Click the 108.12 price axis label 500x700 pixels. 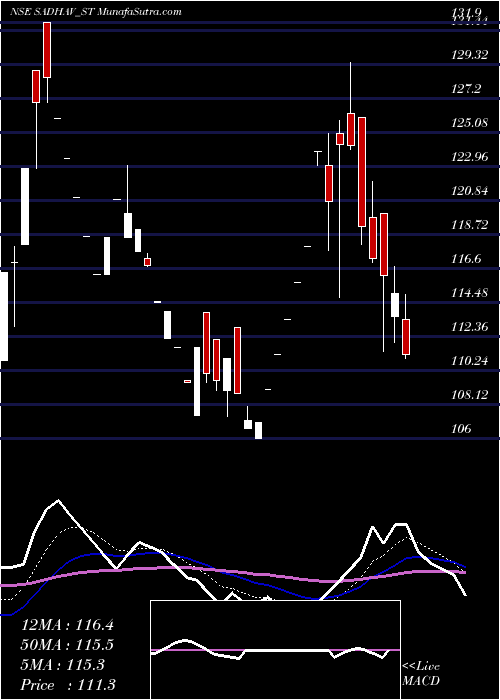pos(470,395)
